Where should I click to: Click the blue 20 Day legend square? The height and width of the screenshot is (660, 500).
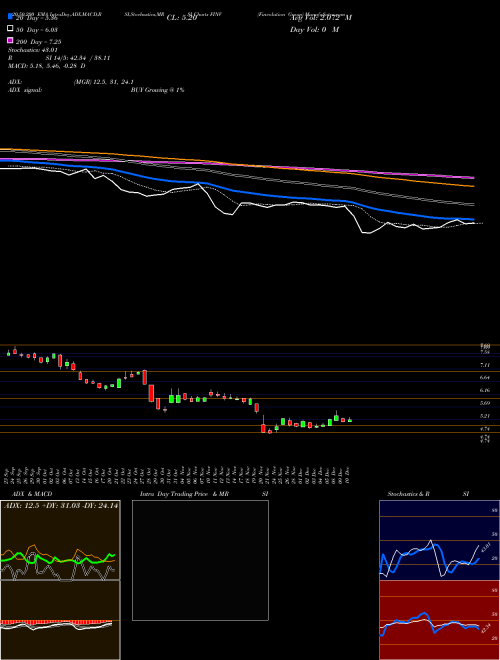(x=10, y=16)
